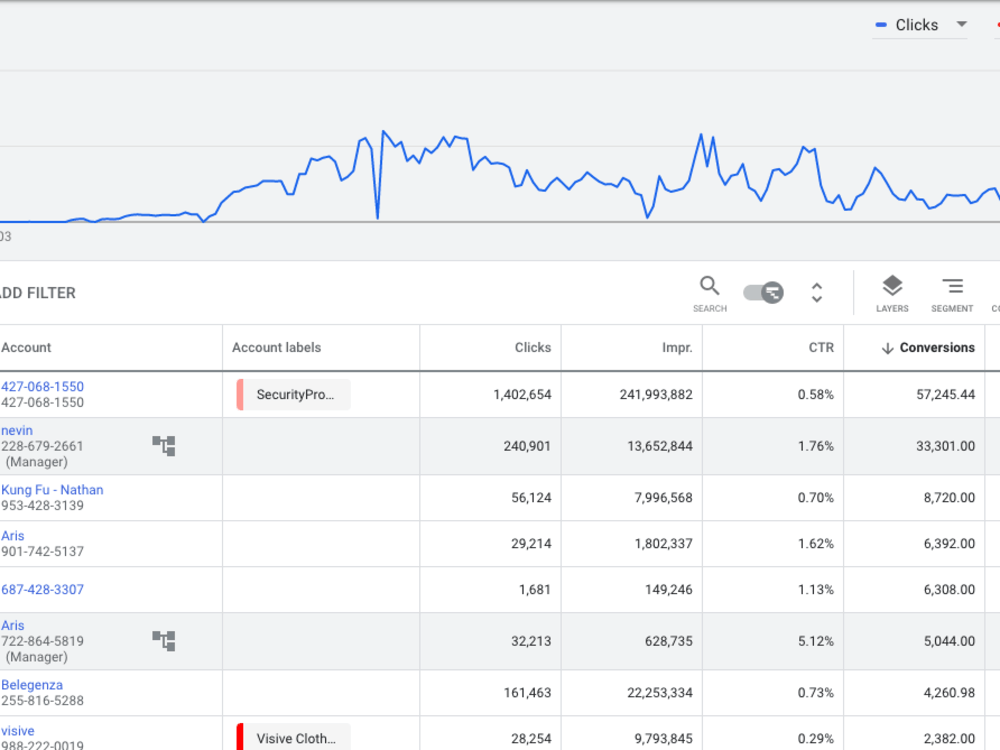Open the visive account link

click(x=18, y=731)
